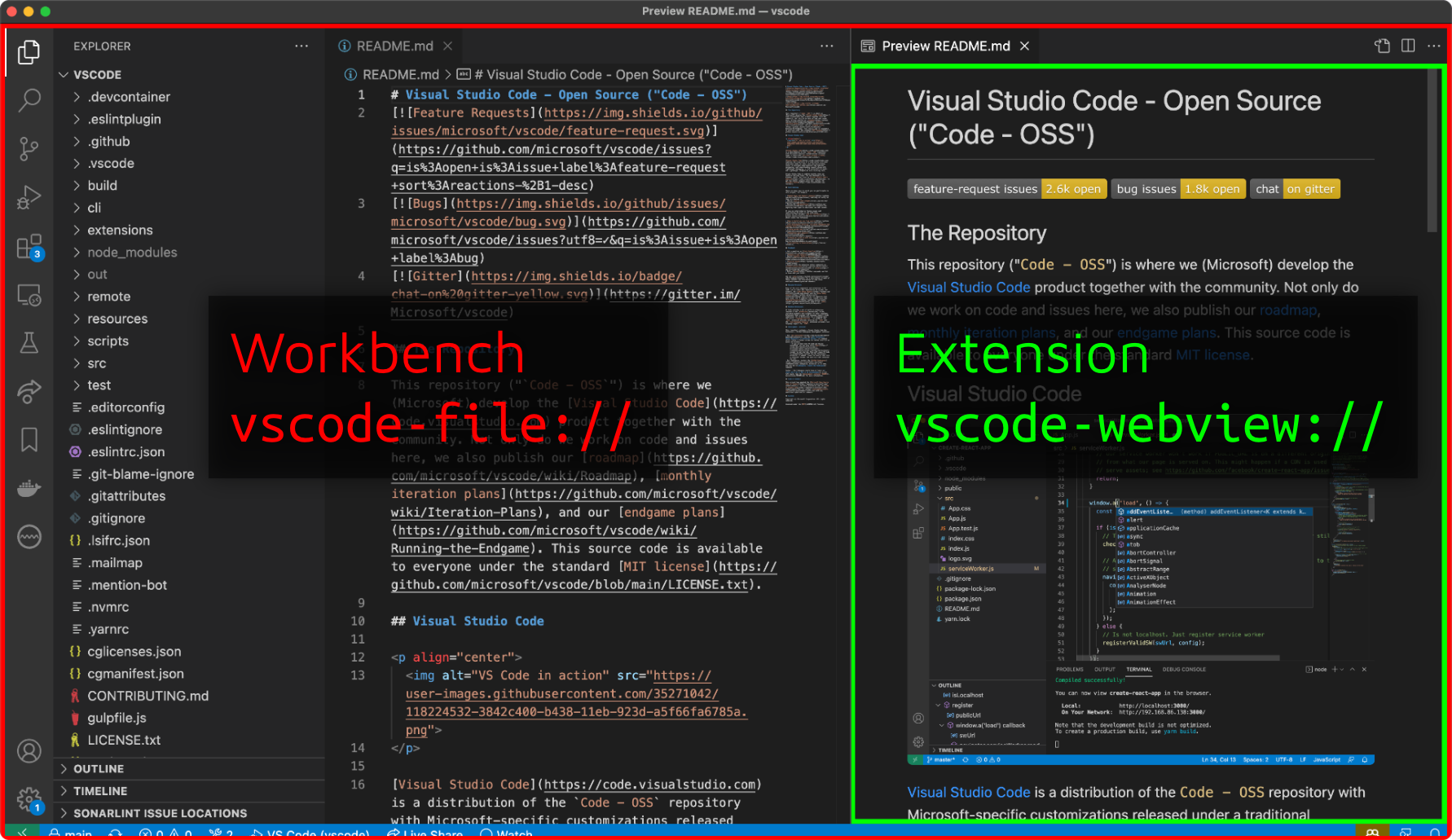Open the Source Control view
This screenshot has width=1452, height=840.
point(29,148)
